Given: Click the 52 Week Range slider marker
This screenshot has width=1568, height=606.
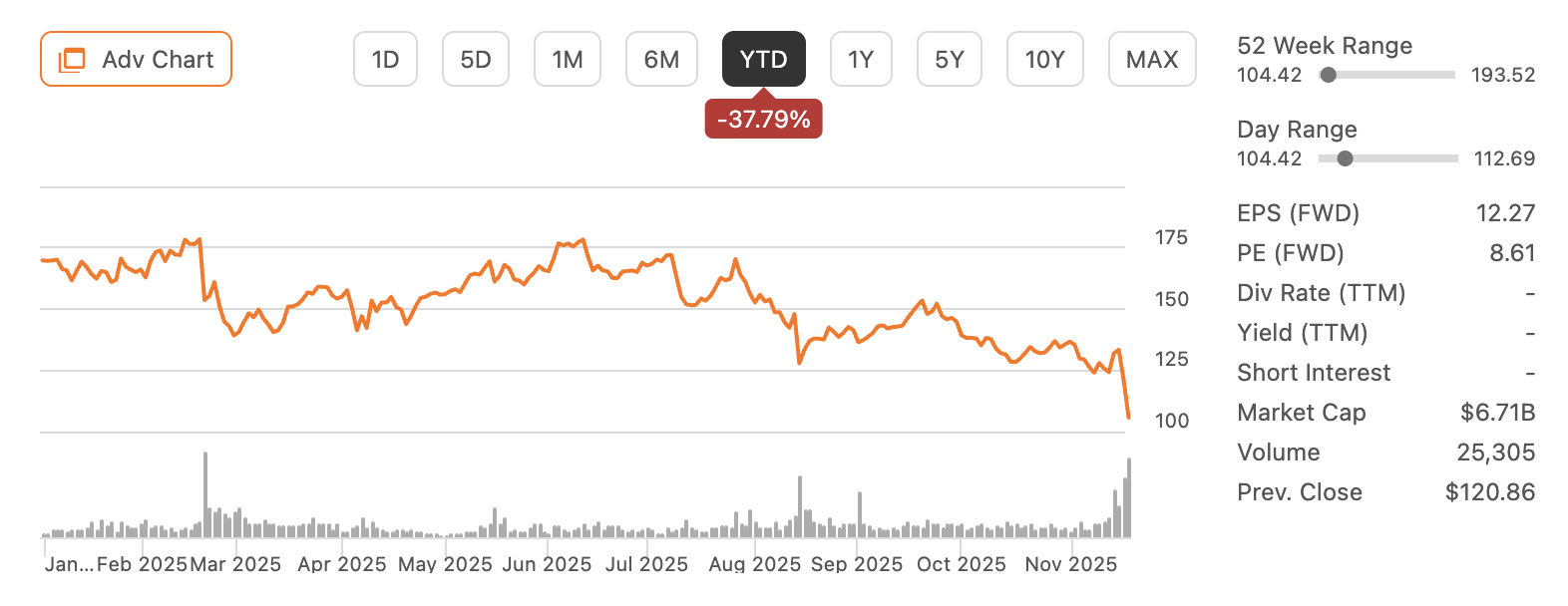Looking at the screenshot, I should tap(1327, 74).
